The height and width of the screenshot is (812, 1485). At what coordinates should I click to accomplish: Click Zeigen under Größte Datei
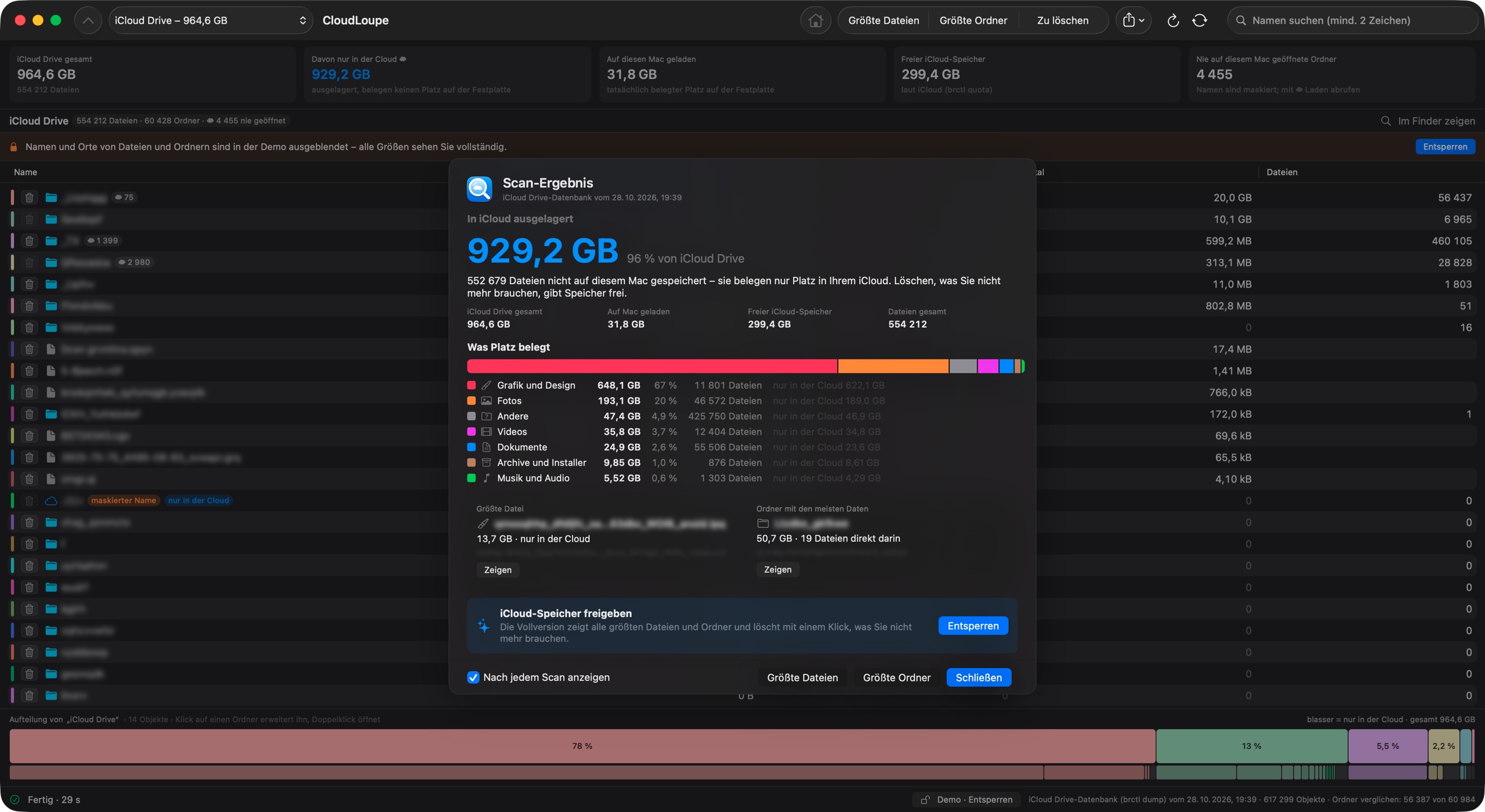click(x=498, y=570)
